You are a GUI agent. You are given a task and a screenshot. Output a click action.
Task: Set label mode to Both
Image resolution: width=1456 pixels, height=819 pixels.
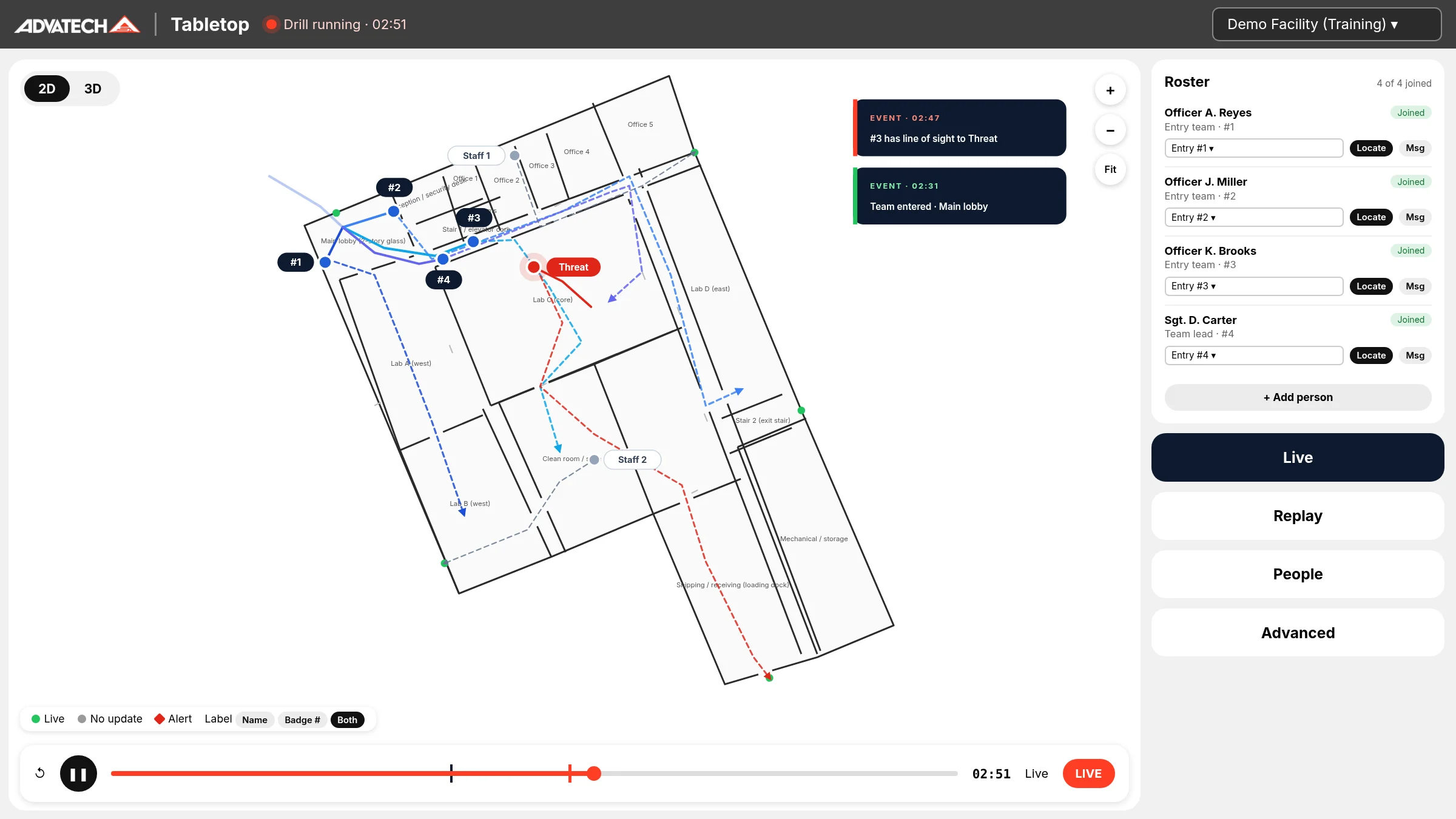347,720
